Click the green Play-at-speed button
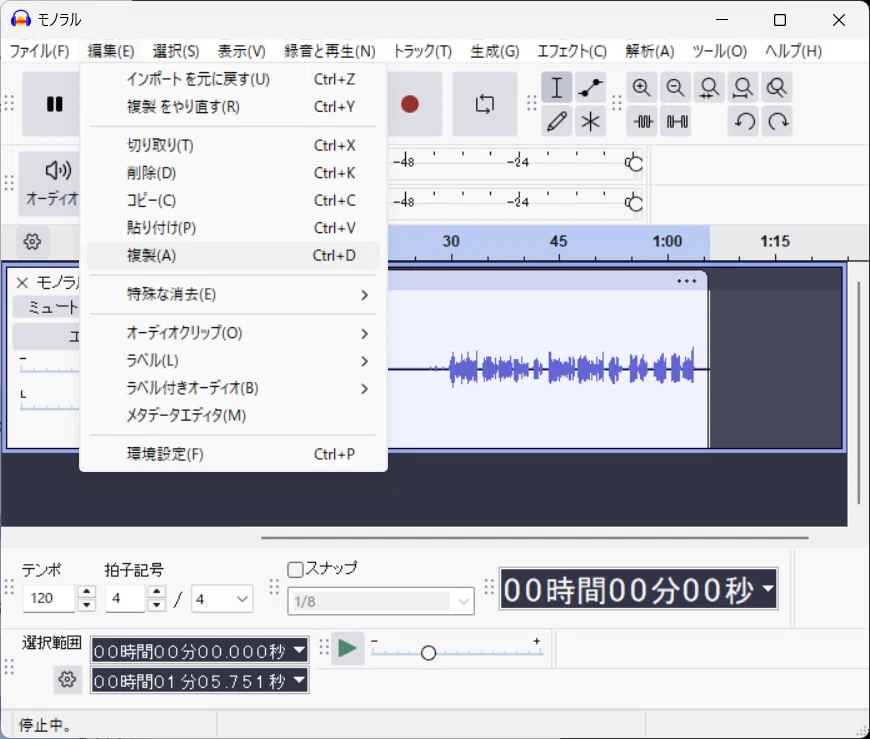This screenshot has width=870, height=739. [x=347, y=648]
